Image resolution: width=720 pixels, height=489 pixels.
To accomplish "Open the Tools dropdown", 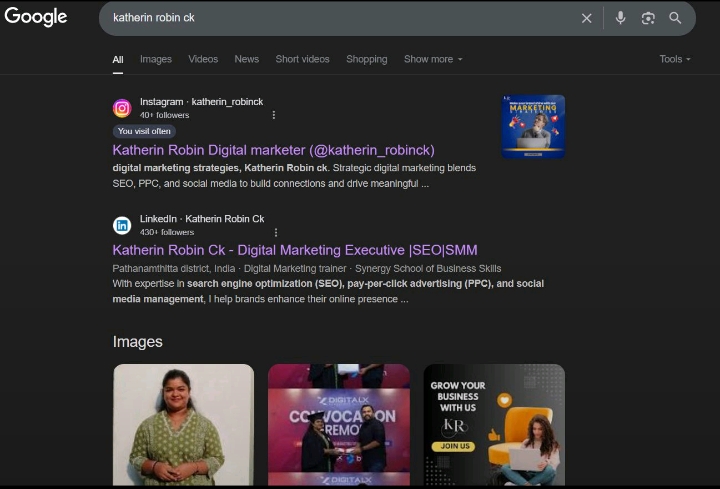I will (675, 59).
